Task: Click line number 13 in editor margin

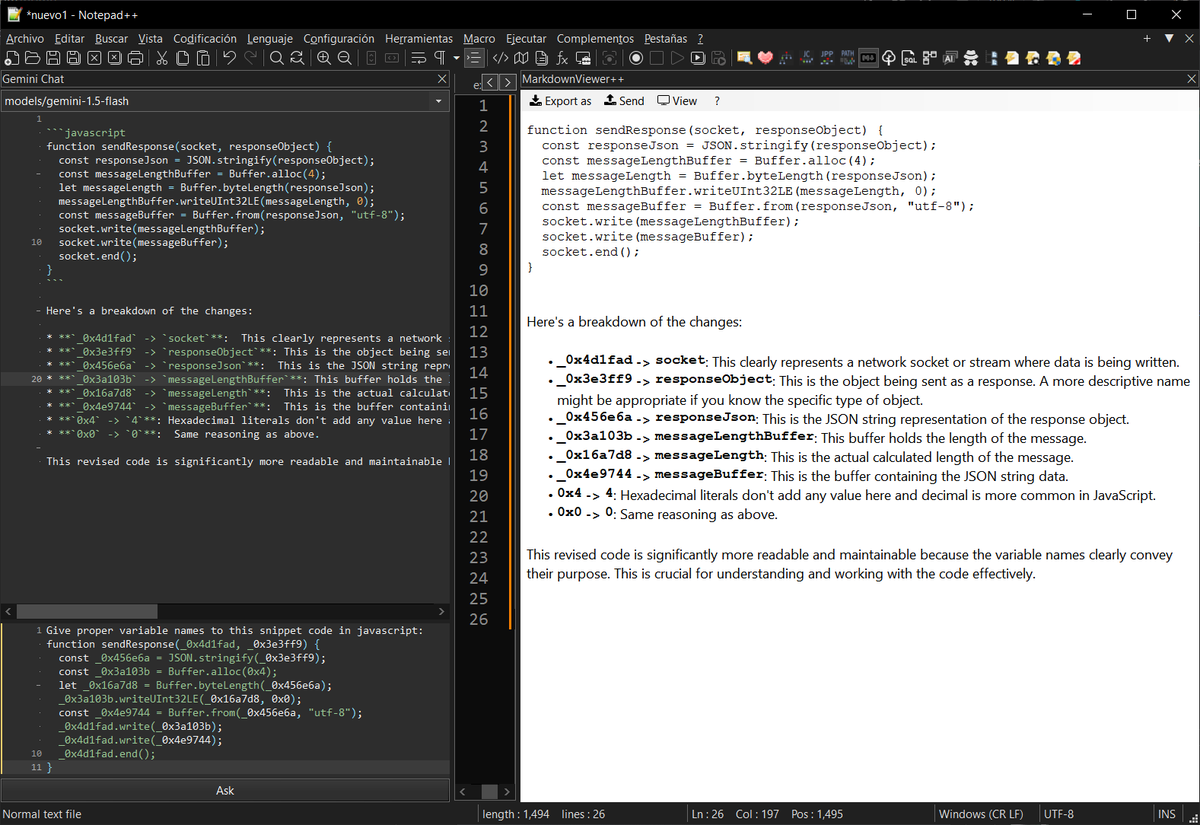Action: 478,352
